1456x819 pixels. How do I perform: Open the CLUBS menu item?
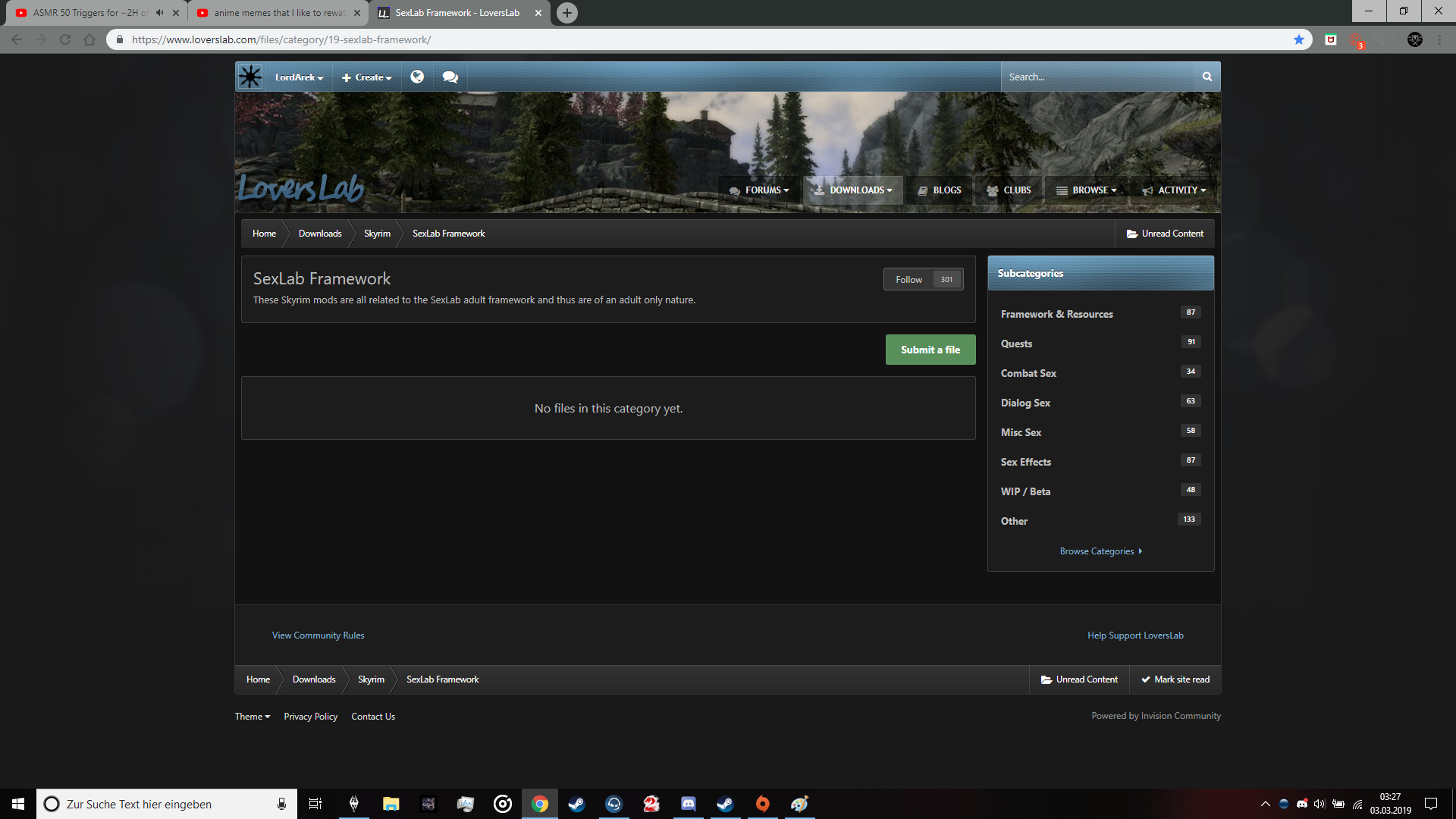1009,190
